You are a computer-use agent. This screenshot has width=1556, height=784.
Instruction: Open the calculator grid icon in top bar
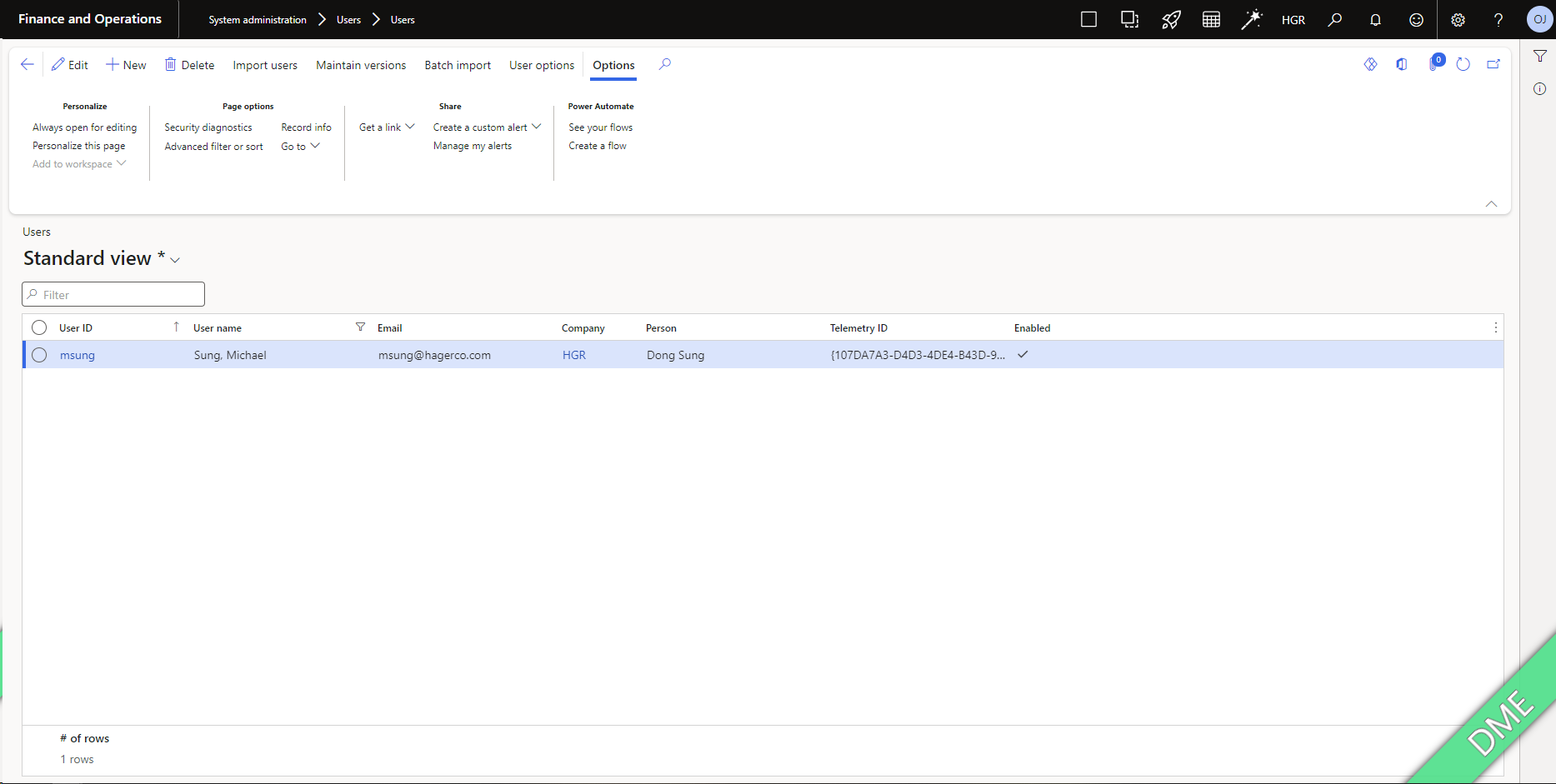click(1211, 19)
